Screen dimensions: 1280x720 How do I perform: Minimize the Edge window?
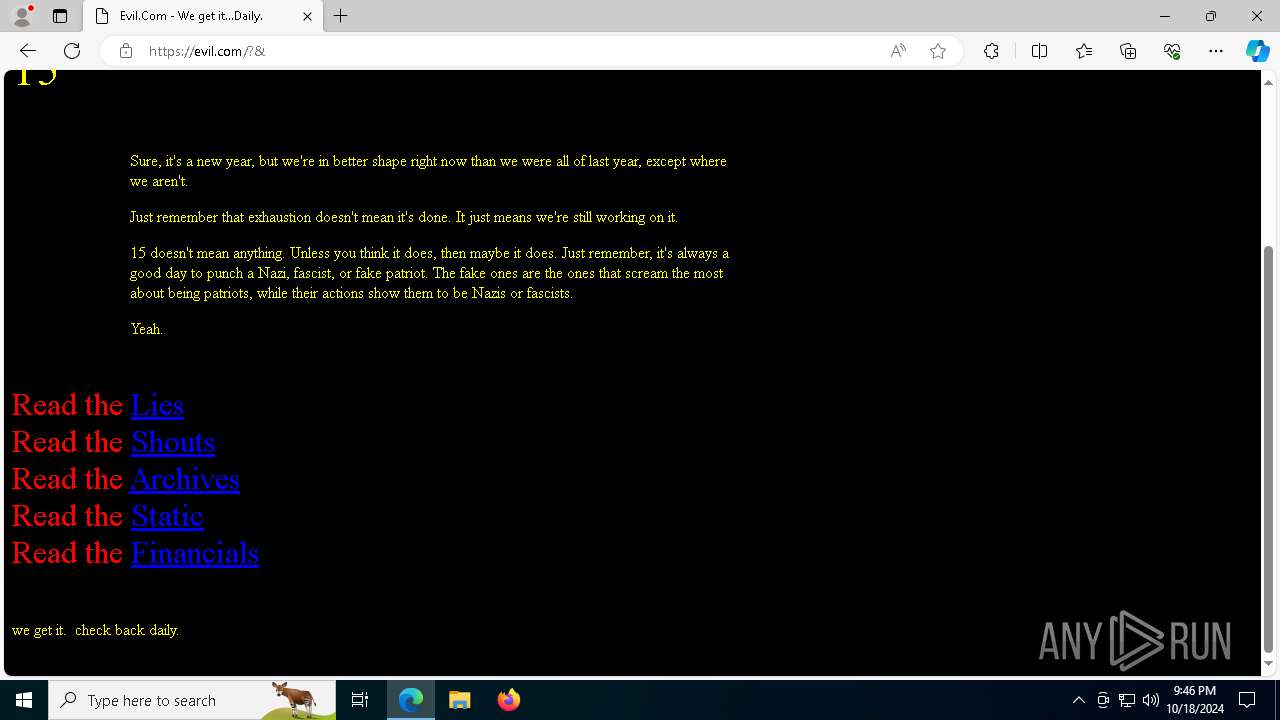tap(1165, 16)
